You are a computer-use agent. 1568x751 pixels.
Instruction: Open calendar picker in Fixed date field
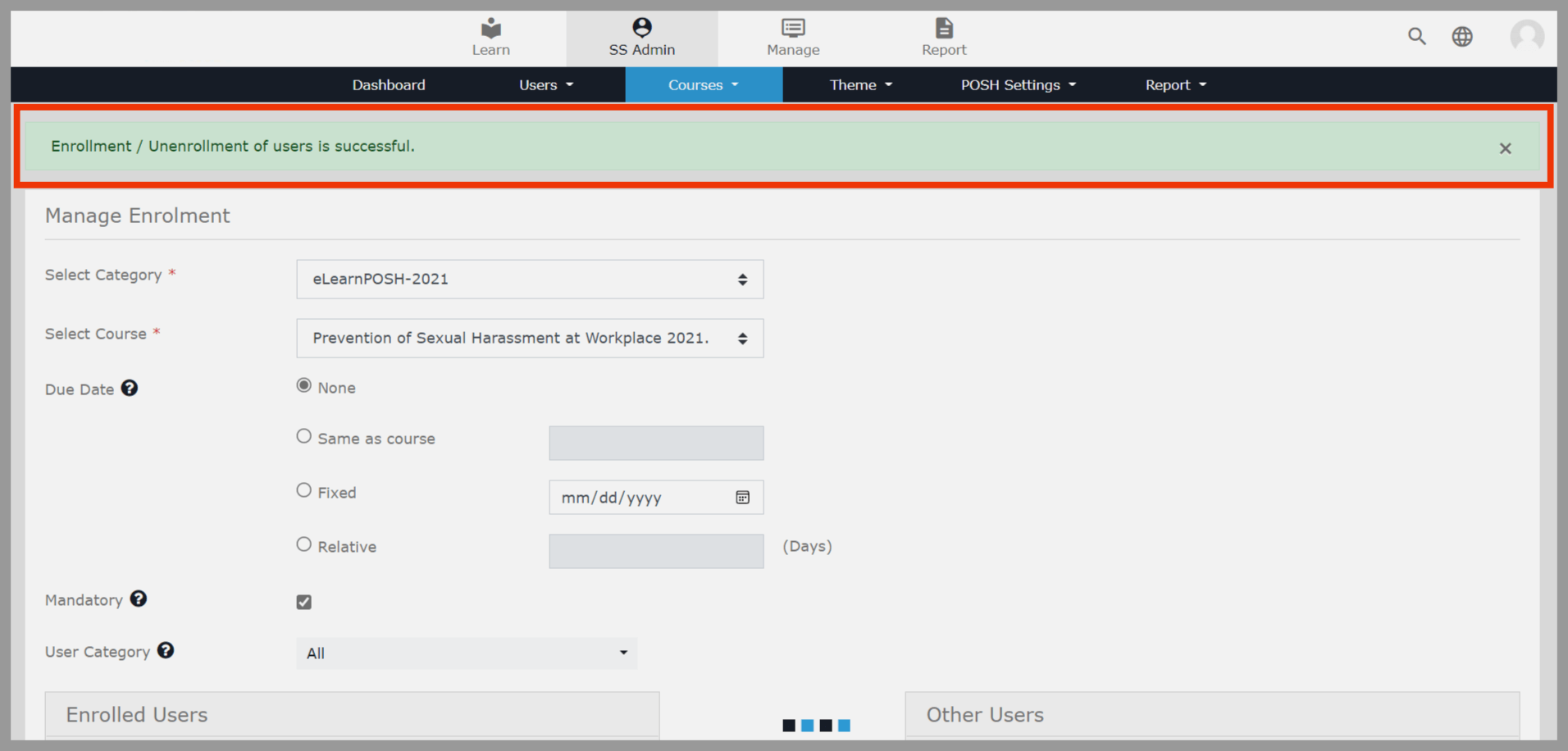pos(742,498)
